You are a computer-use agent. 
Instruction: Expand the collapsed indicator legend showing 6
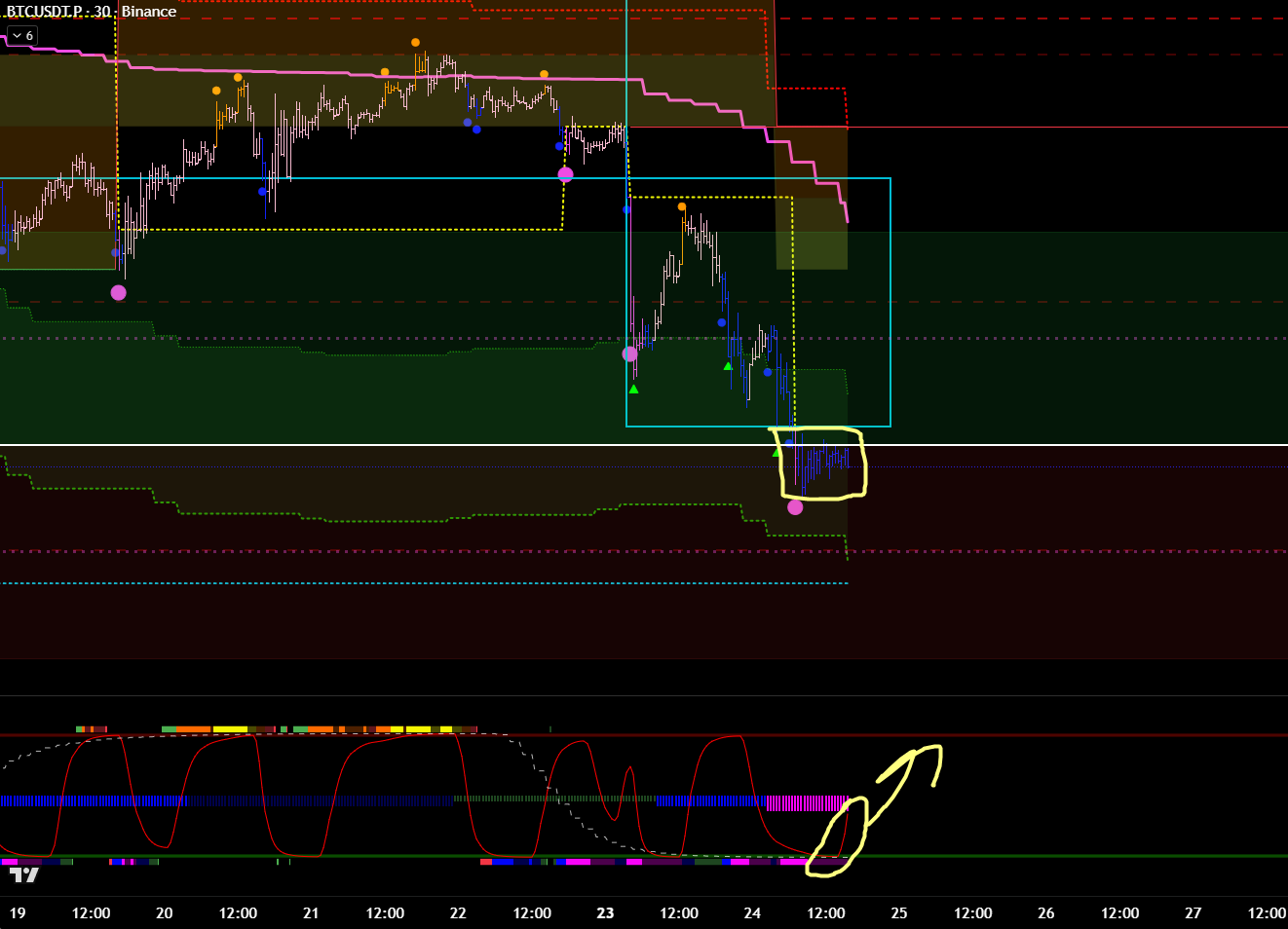(21, 36)
